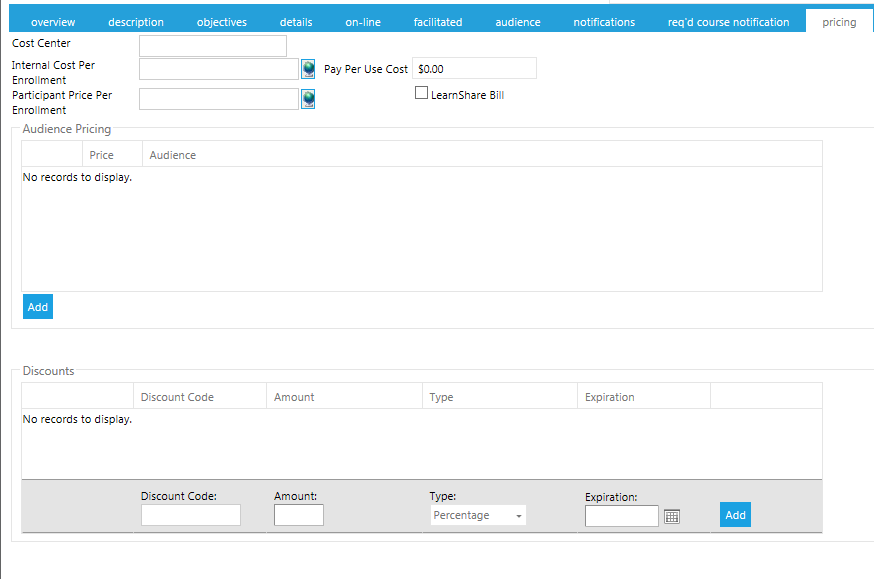Click the discount Amount input field

click(299, 515)
